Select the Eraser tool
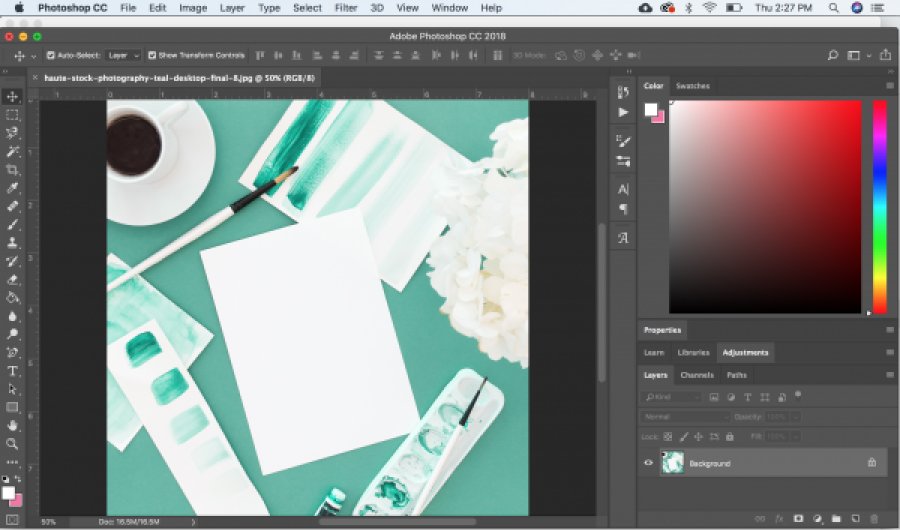This screenshot has height=530, width=900. point(12,280)
